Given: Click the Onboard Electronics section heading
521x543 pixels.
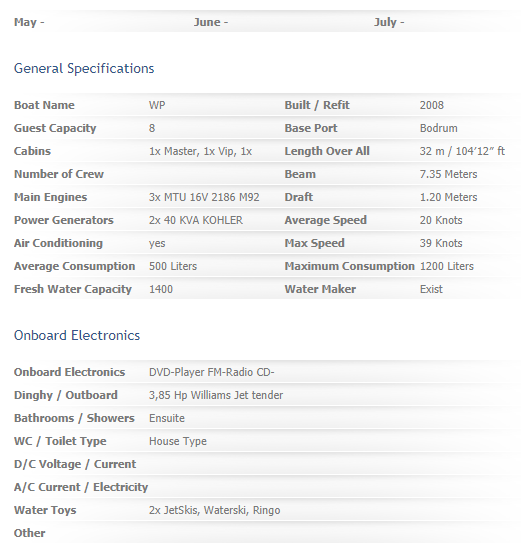Looking at the screenshot, I should [77, 335].
